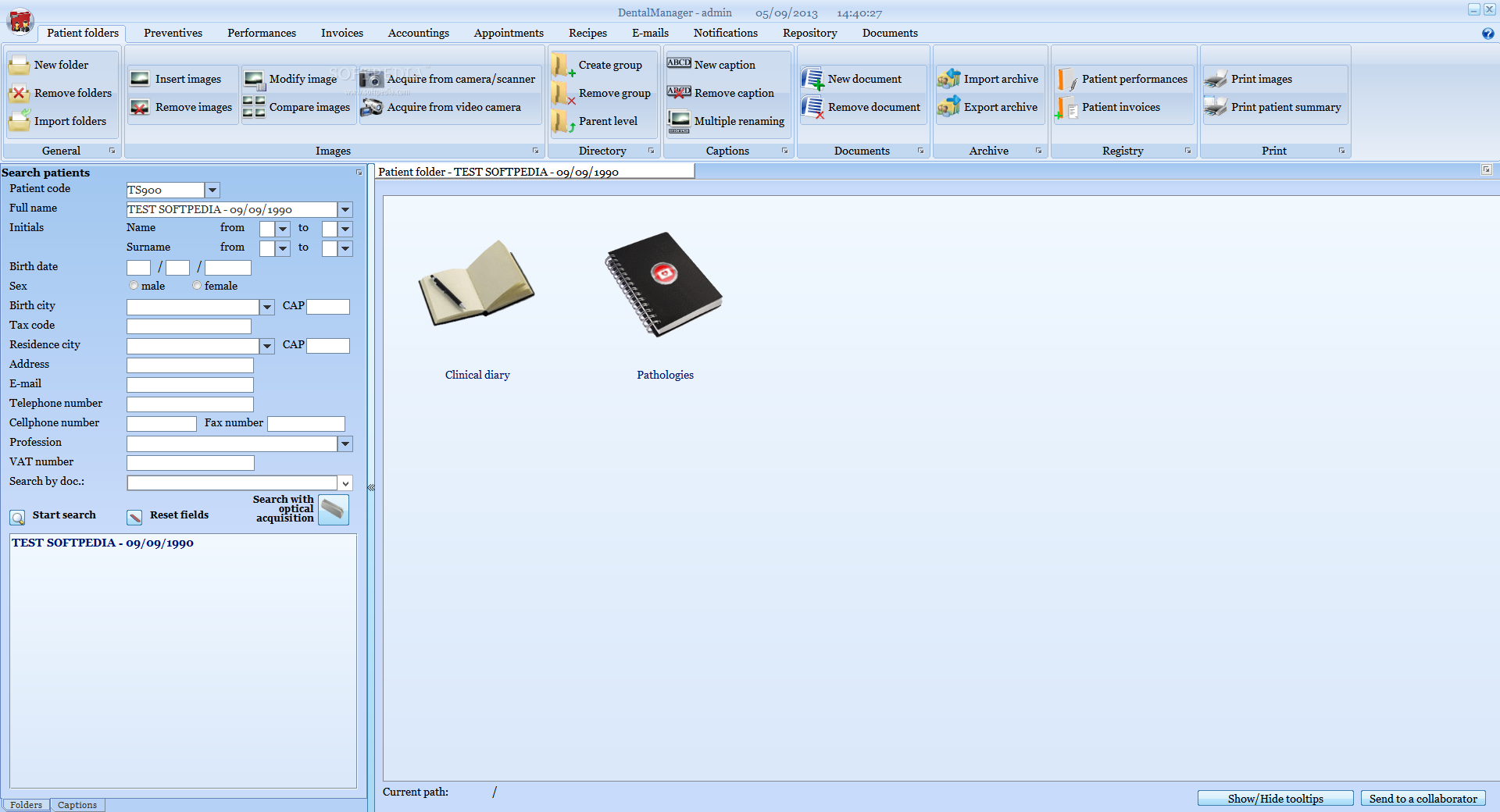
Task: Open Surname initials from dropdown
Action: (283, 248)
